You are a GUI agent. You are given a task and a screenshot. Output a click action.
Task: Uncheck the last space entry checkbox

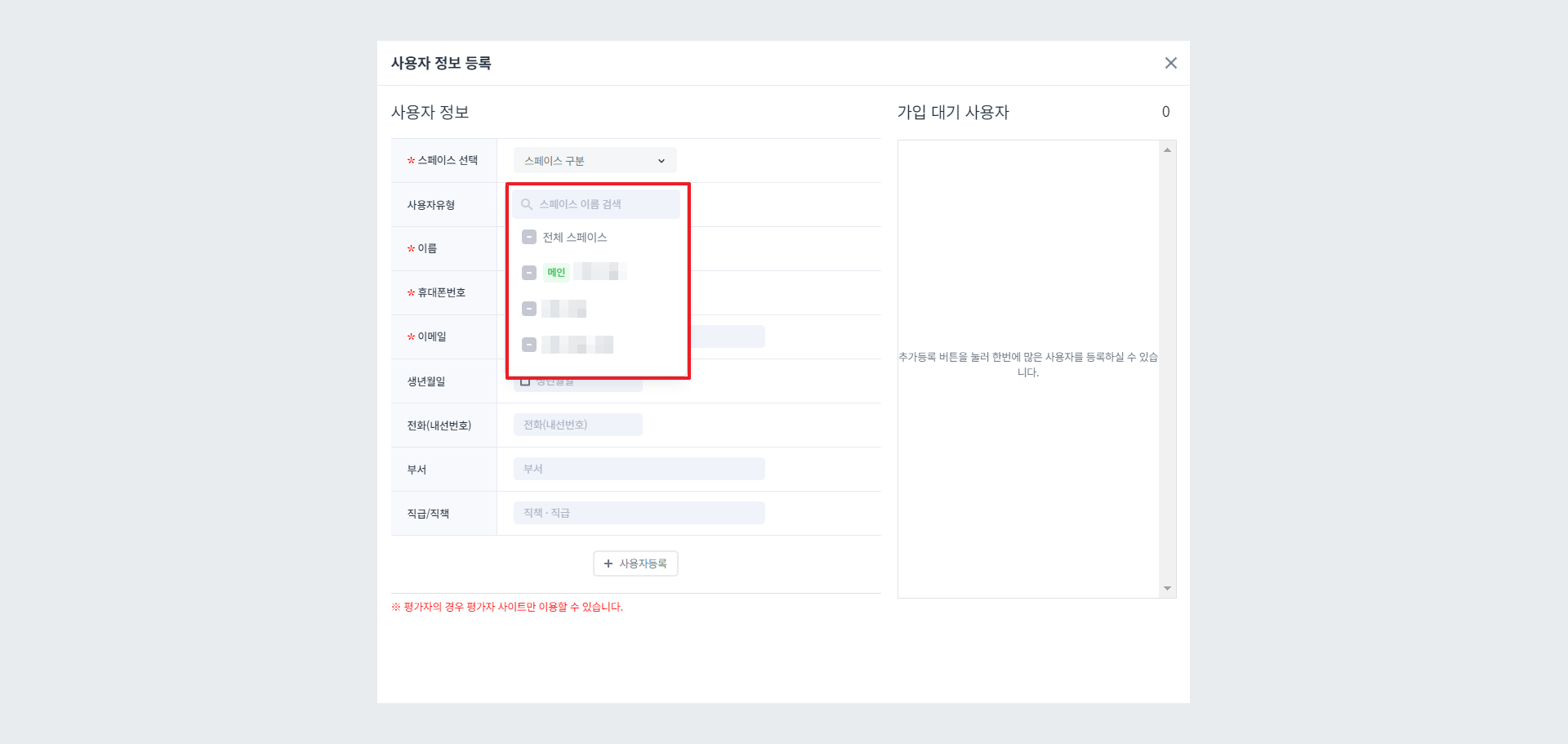(x=528, y=344)
